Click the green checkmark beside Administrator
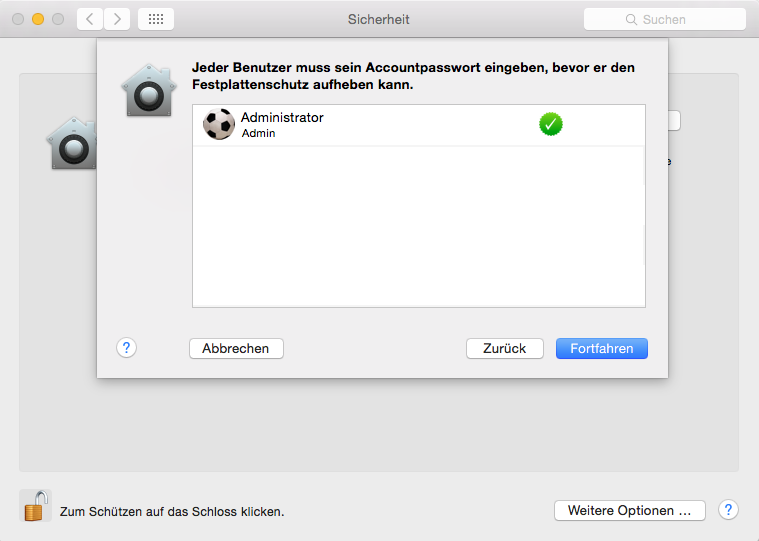The image size is (759, 541). coord(551,124)
